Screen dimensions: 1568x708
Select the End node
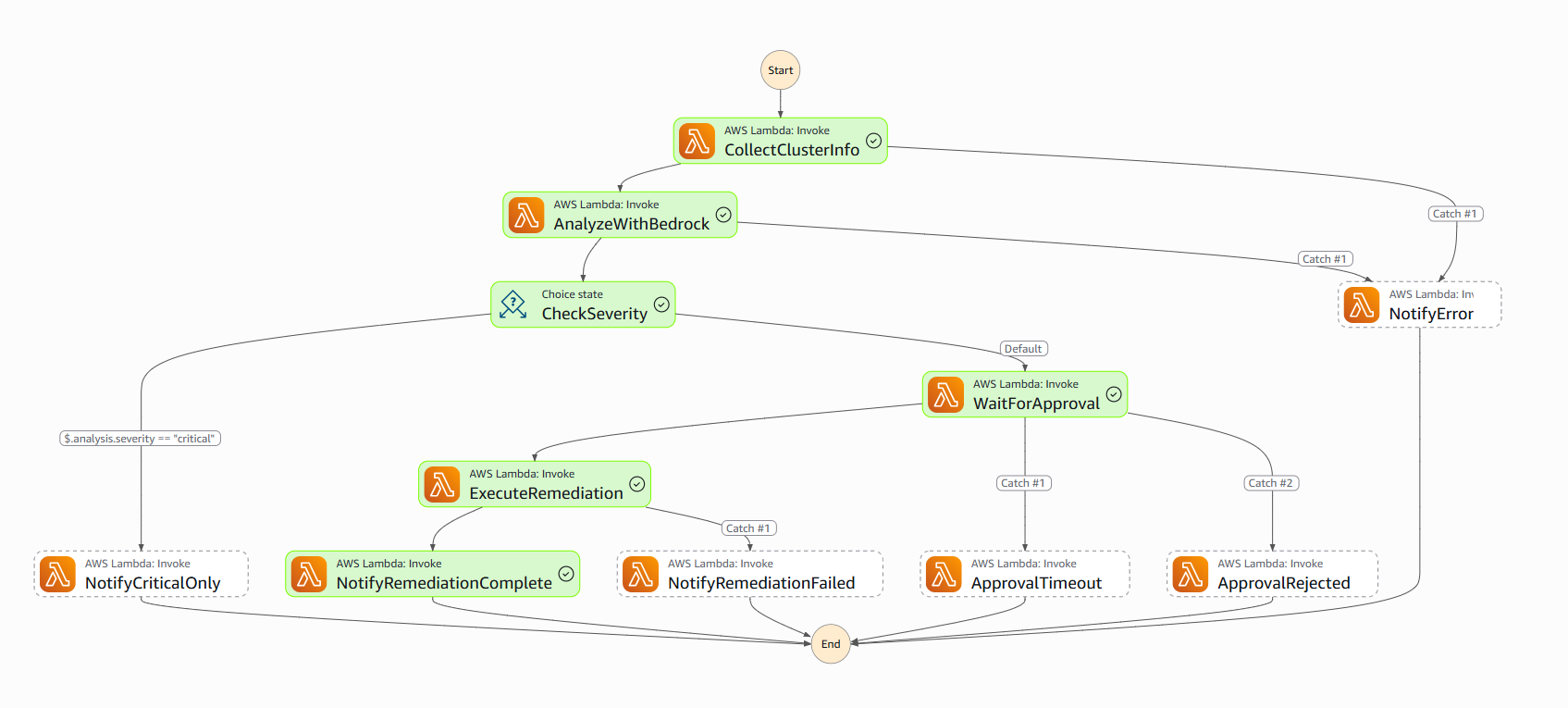pyautogui.click(x=831, y=644)
